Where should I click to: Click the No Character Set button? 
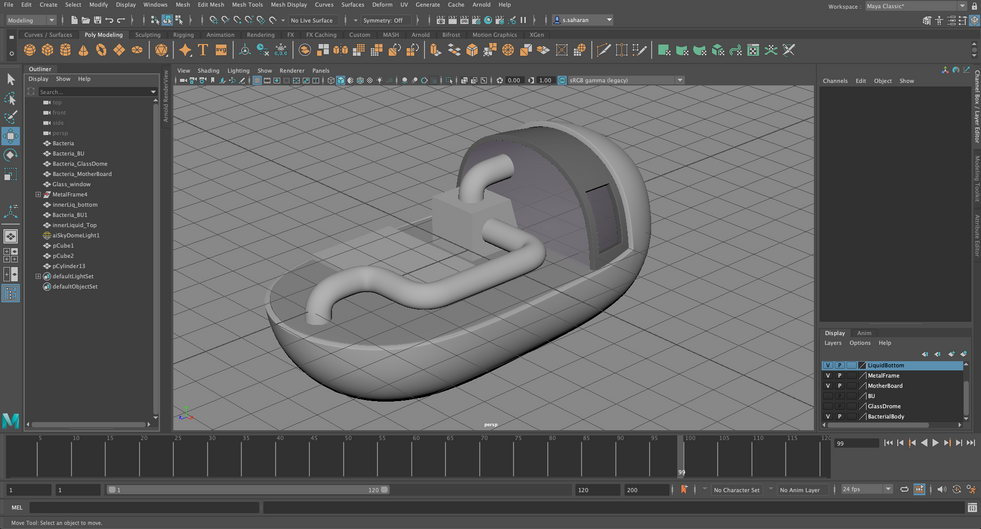click(736, 490)
